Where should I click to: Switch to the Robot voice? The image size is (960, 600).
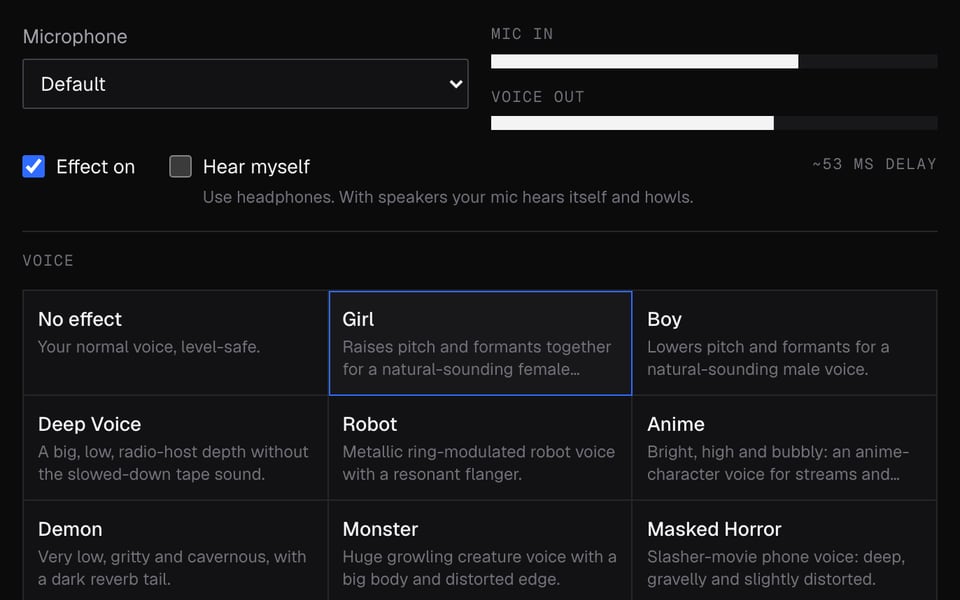point(481,448)
